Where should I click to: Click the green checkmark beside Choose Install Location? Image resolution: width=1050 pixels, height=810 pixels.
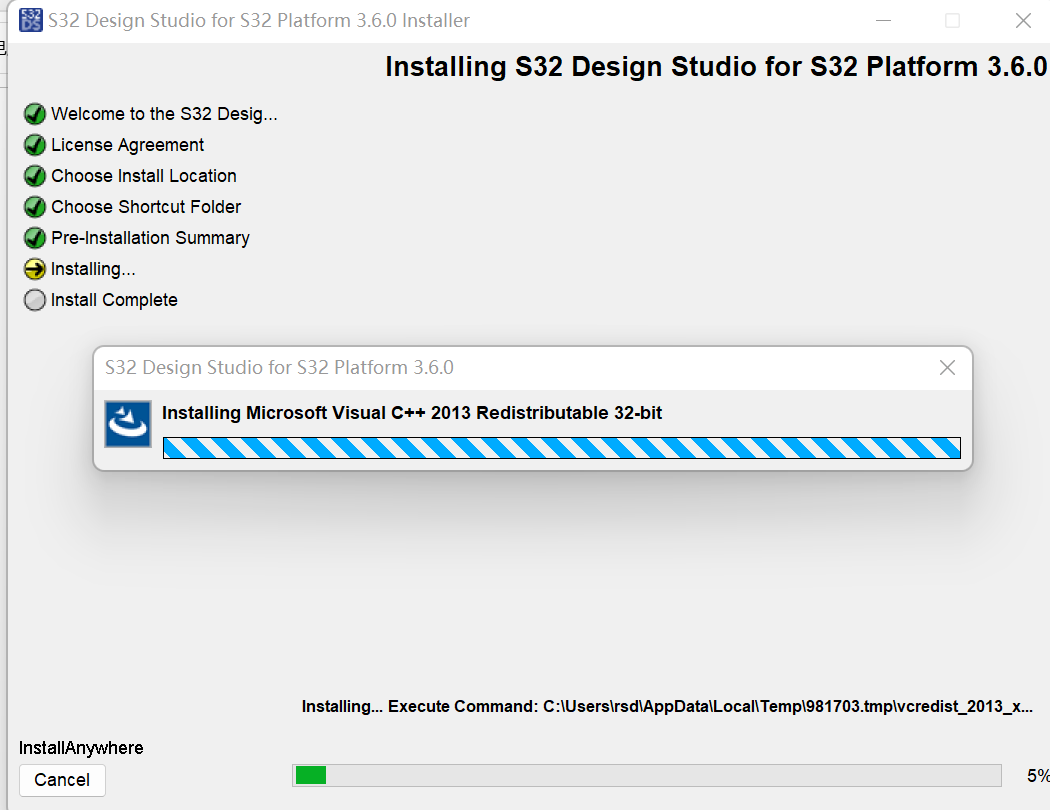point(34,175)
